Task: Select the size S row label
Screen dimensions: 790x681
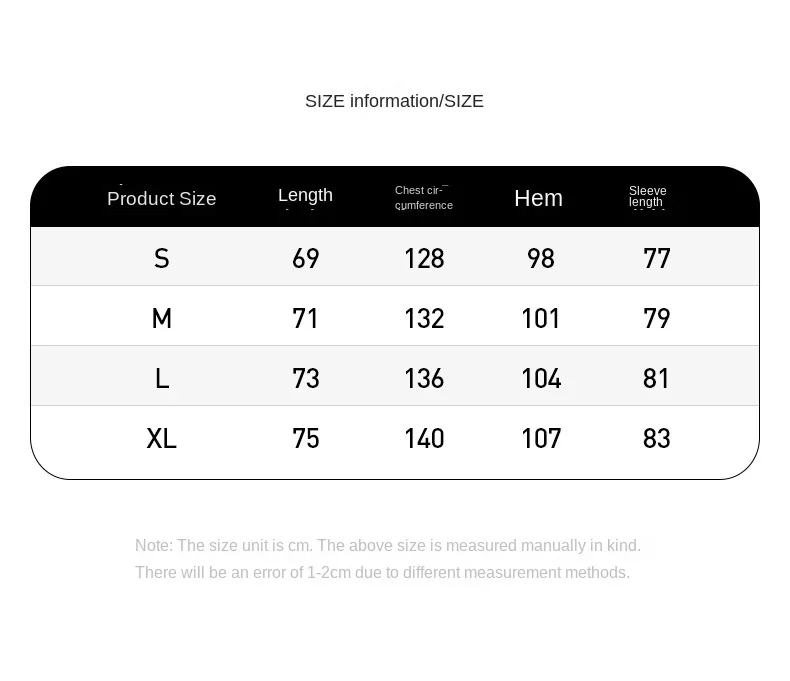Action: pos(162,258)
